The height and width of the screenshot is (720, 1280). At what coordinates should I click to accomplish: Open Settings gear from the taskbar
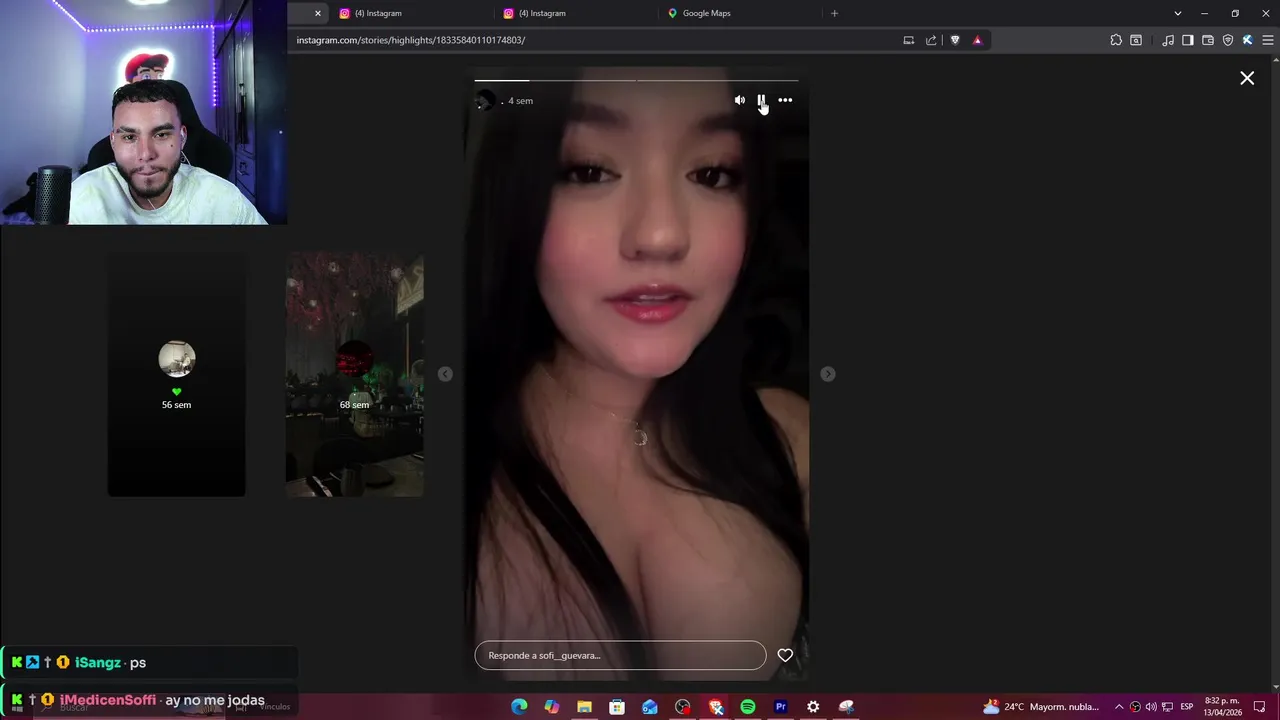813,707
